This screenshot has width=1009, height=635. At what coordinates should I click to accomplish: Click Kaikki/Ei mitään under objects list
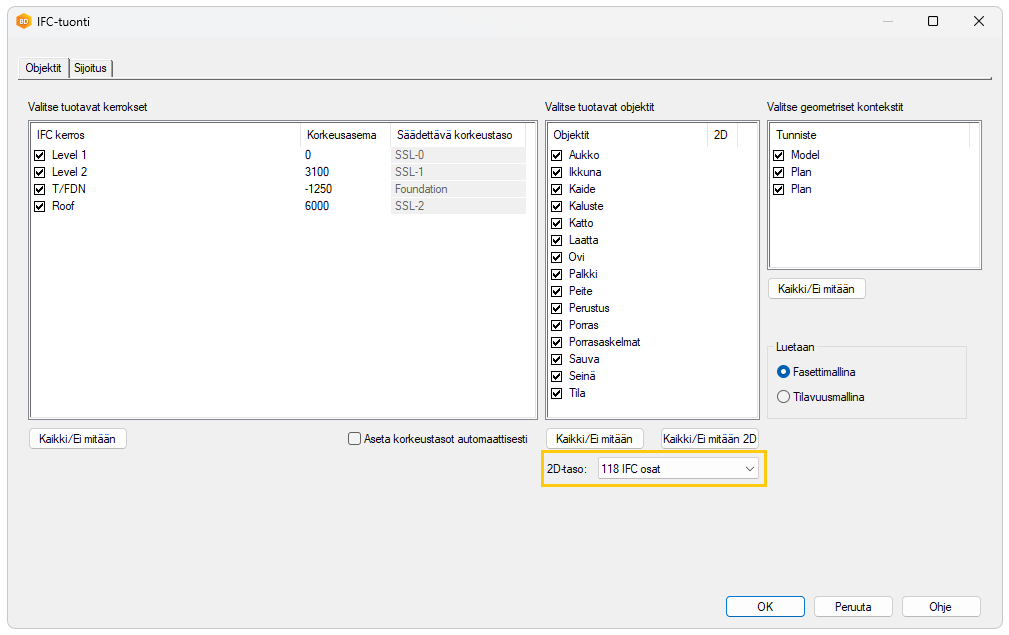(x=594, y=439)
